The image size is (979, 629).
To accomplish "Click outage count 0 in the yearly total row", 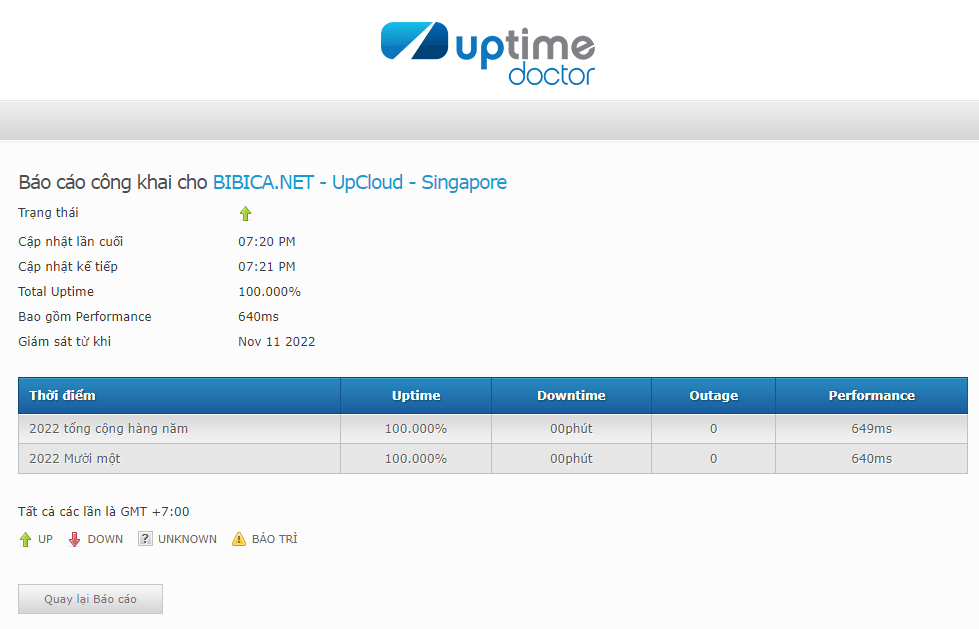I will pos(714,428).
